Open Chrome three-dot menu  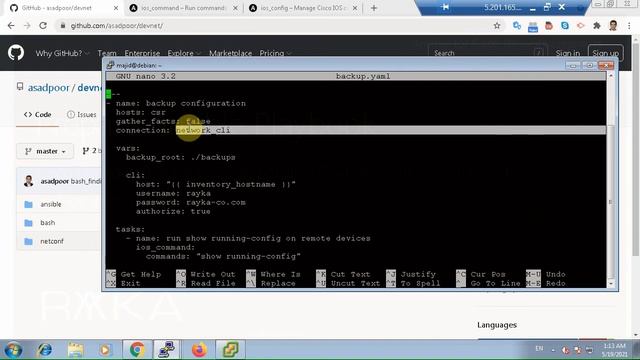629,26
